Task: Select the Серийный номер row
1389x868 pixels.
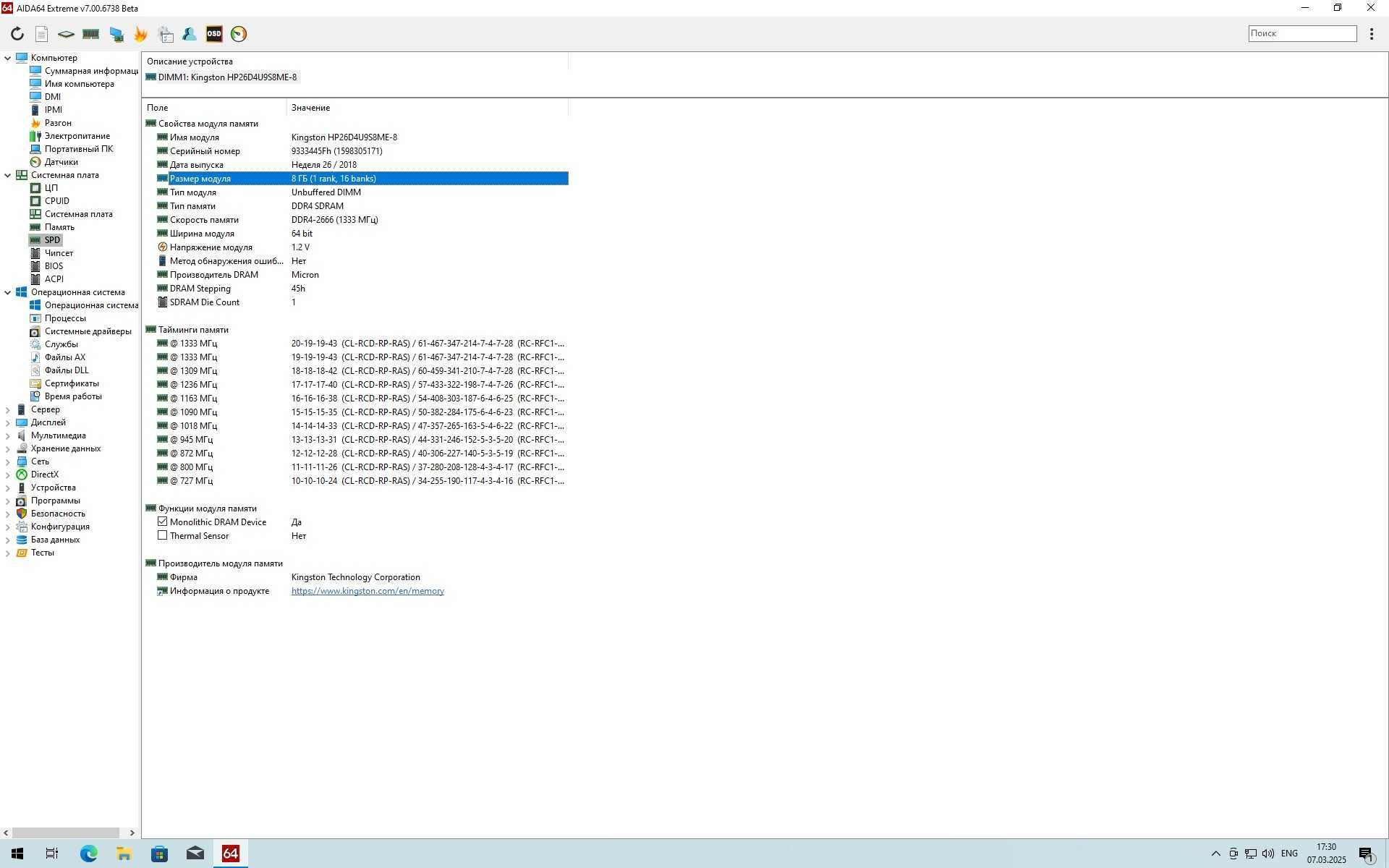Action: tap(362, 151)
